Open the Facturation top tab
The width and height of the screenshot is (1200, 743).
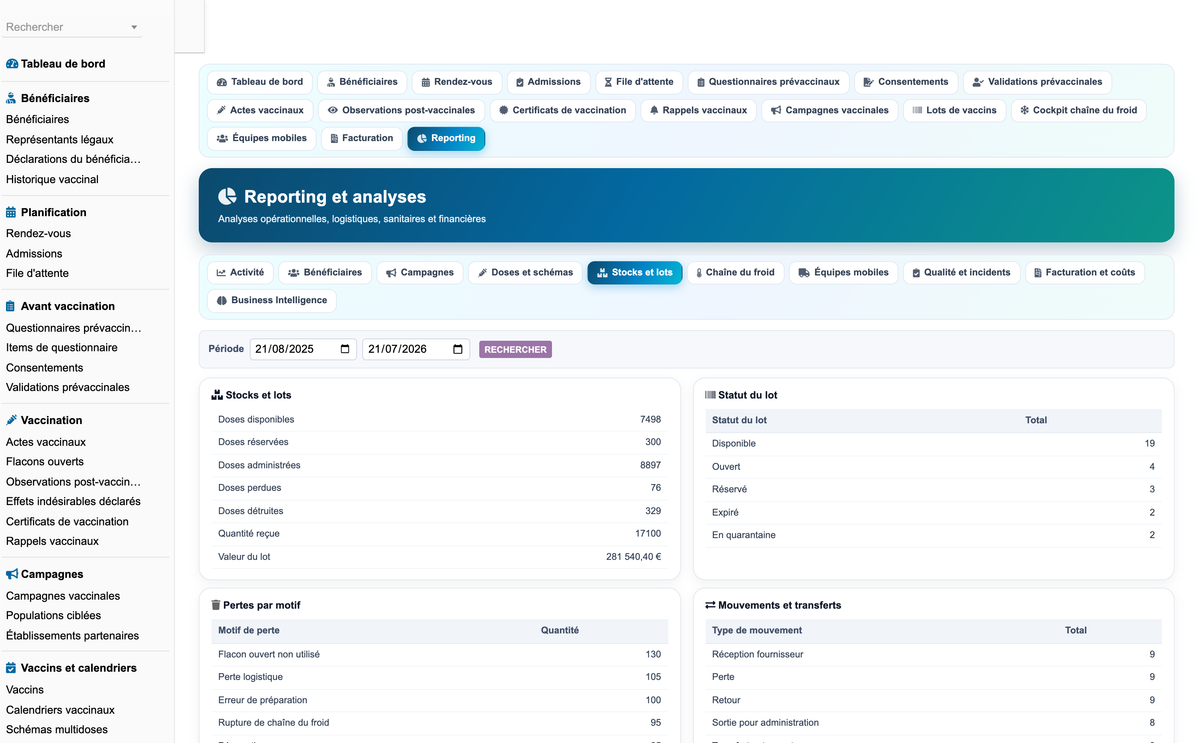point(362,138)
